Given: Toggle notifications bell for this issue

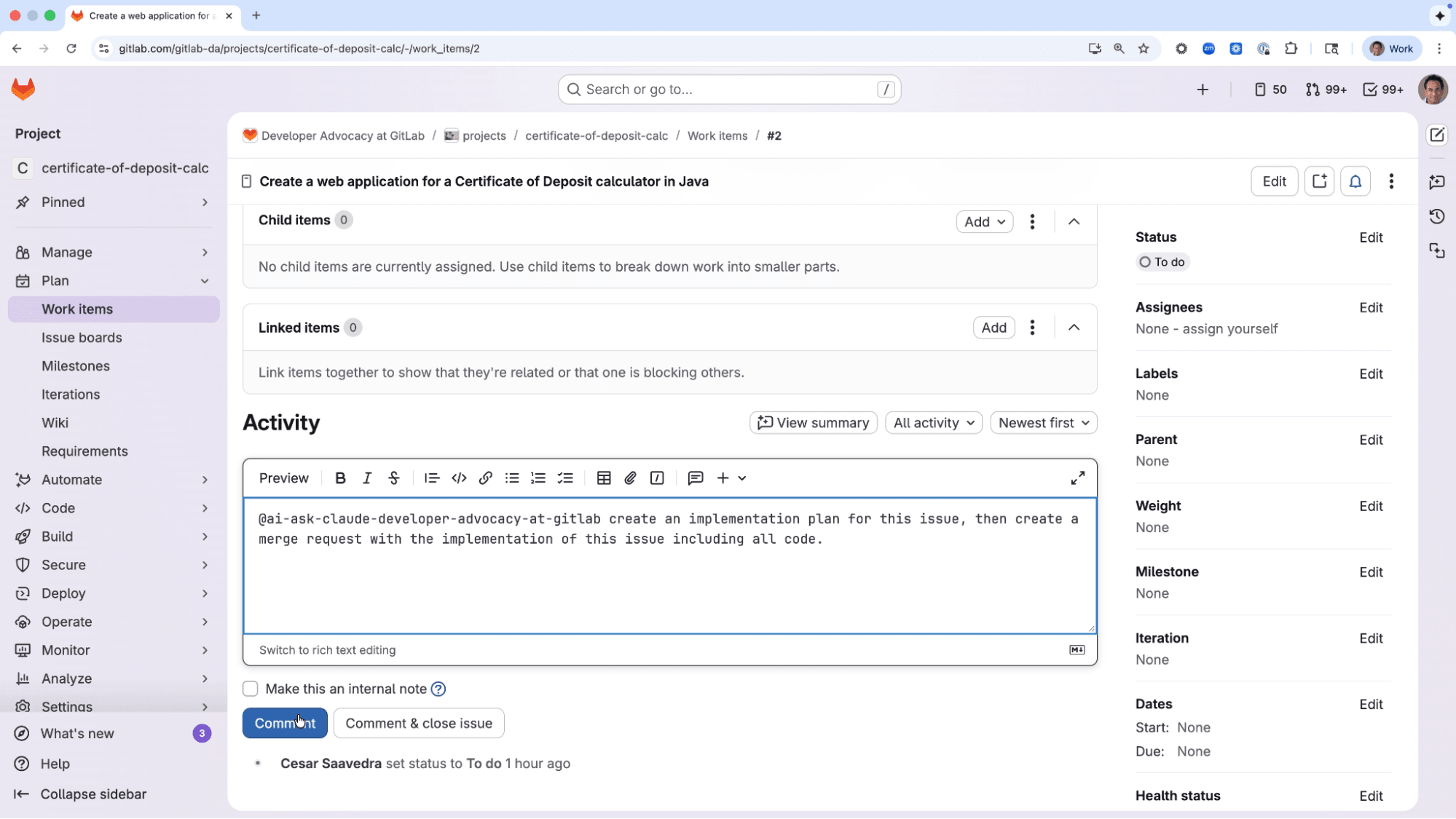Looking at the screenshot, I should pos(1355,181).
